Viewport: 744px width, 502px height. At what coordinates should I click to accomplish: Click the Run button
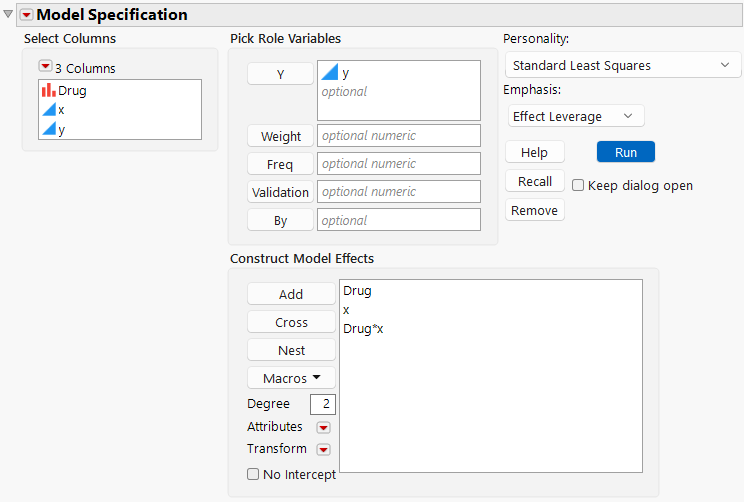pyautogui.click(x=625, y=152)
